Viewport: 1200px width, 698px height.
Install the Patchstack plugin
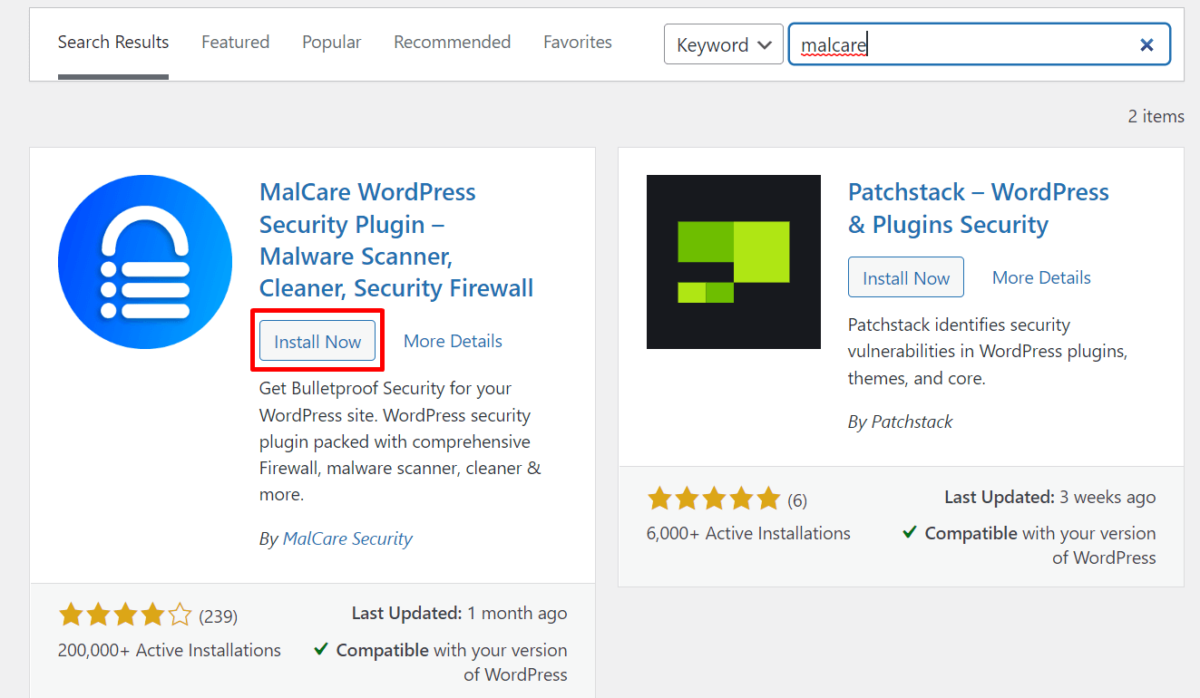click(905, 277)
